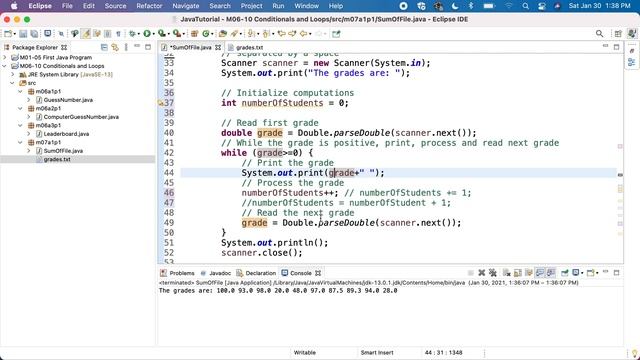Click the Clear Console icon

click(507, 273)
